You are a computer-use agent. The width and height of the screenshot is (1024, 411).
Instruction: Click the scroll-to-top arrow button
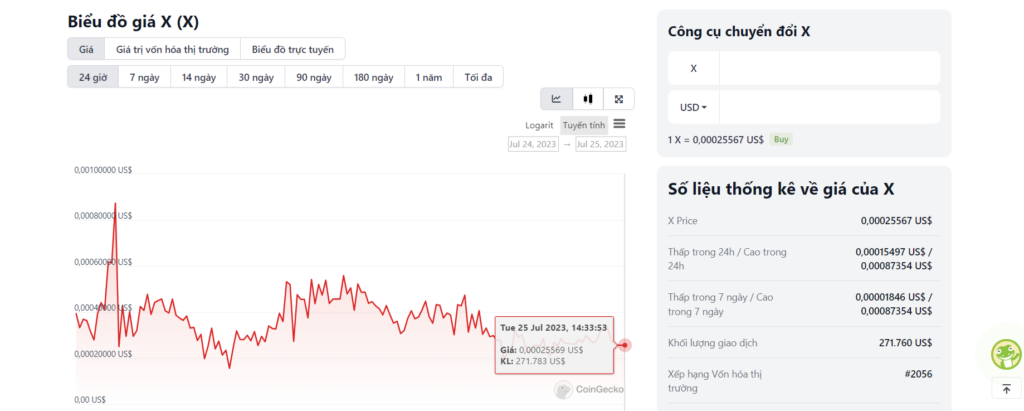click(x=1005, y=388)
